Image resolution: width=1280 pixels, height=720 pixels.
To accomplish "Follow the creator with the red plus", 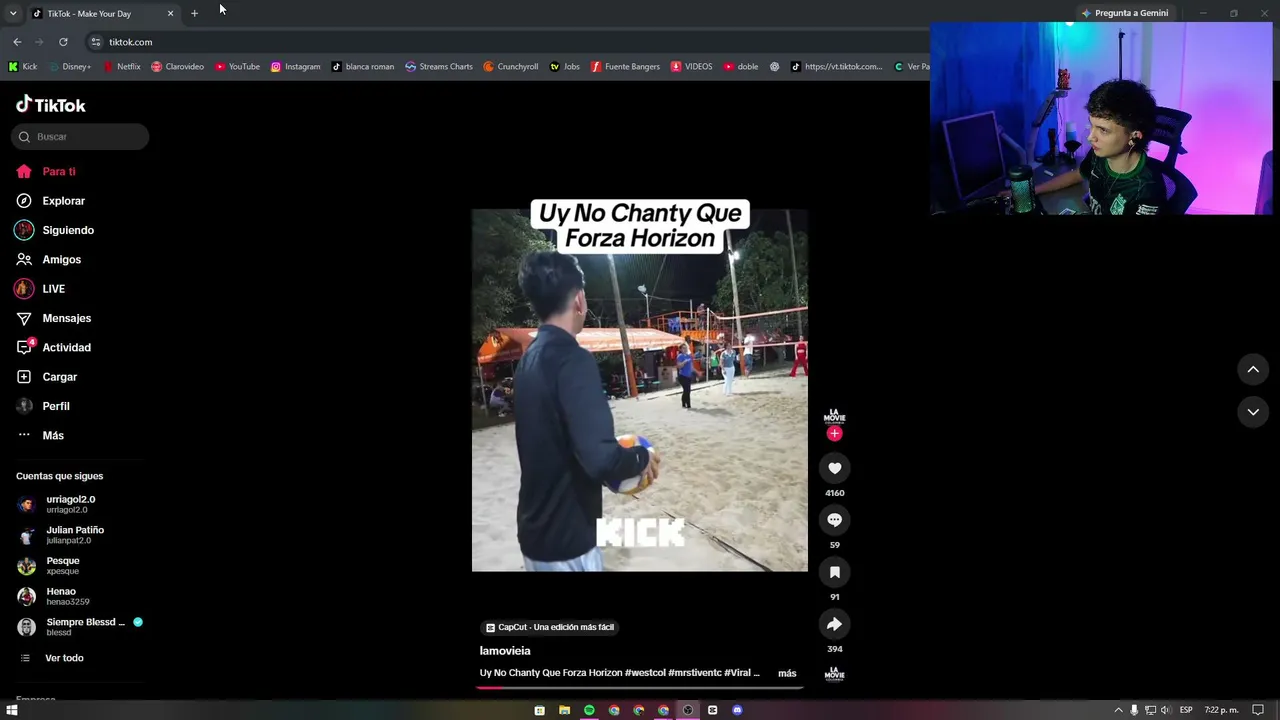I will (834, 434).
